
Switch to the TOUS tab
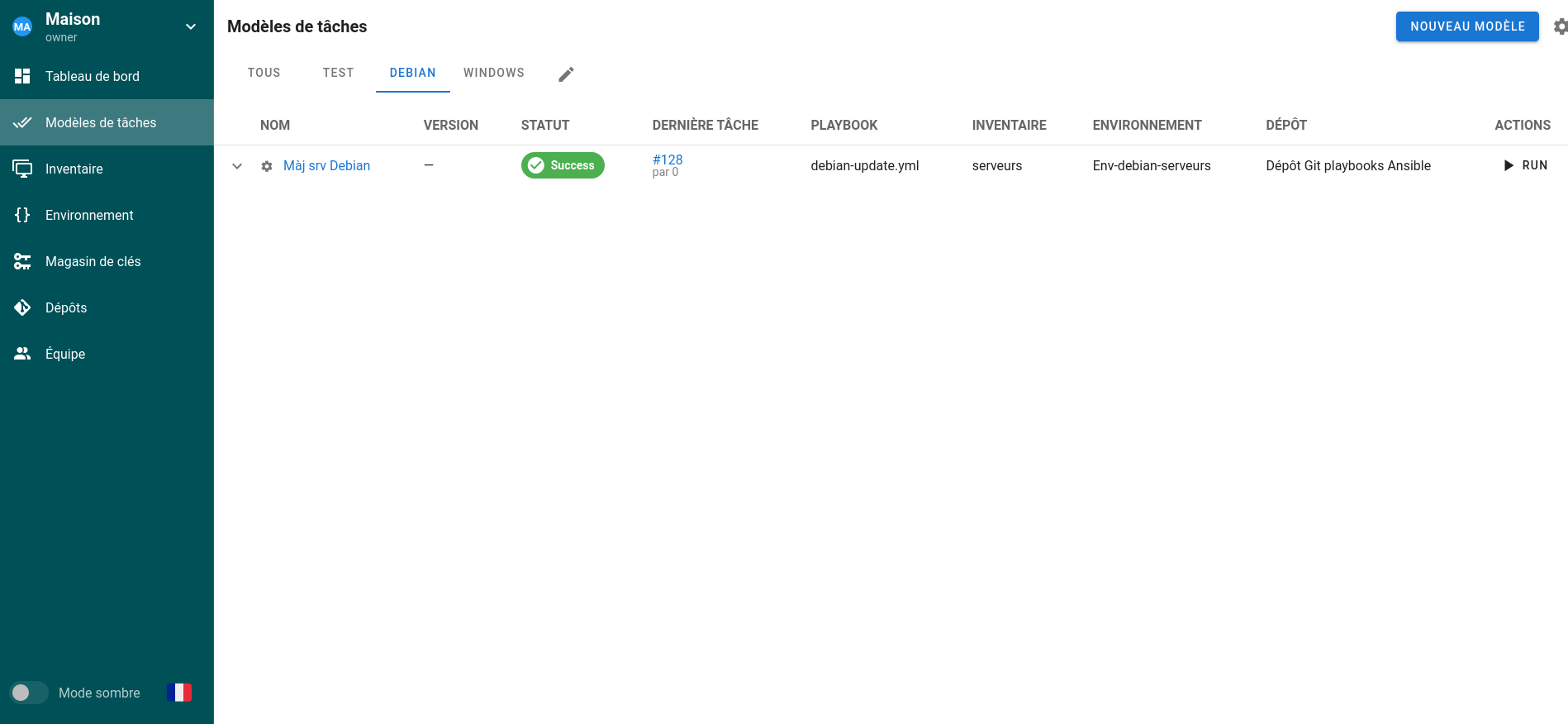coord(264,73)
